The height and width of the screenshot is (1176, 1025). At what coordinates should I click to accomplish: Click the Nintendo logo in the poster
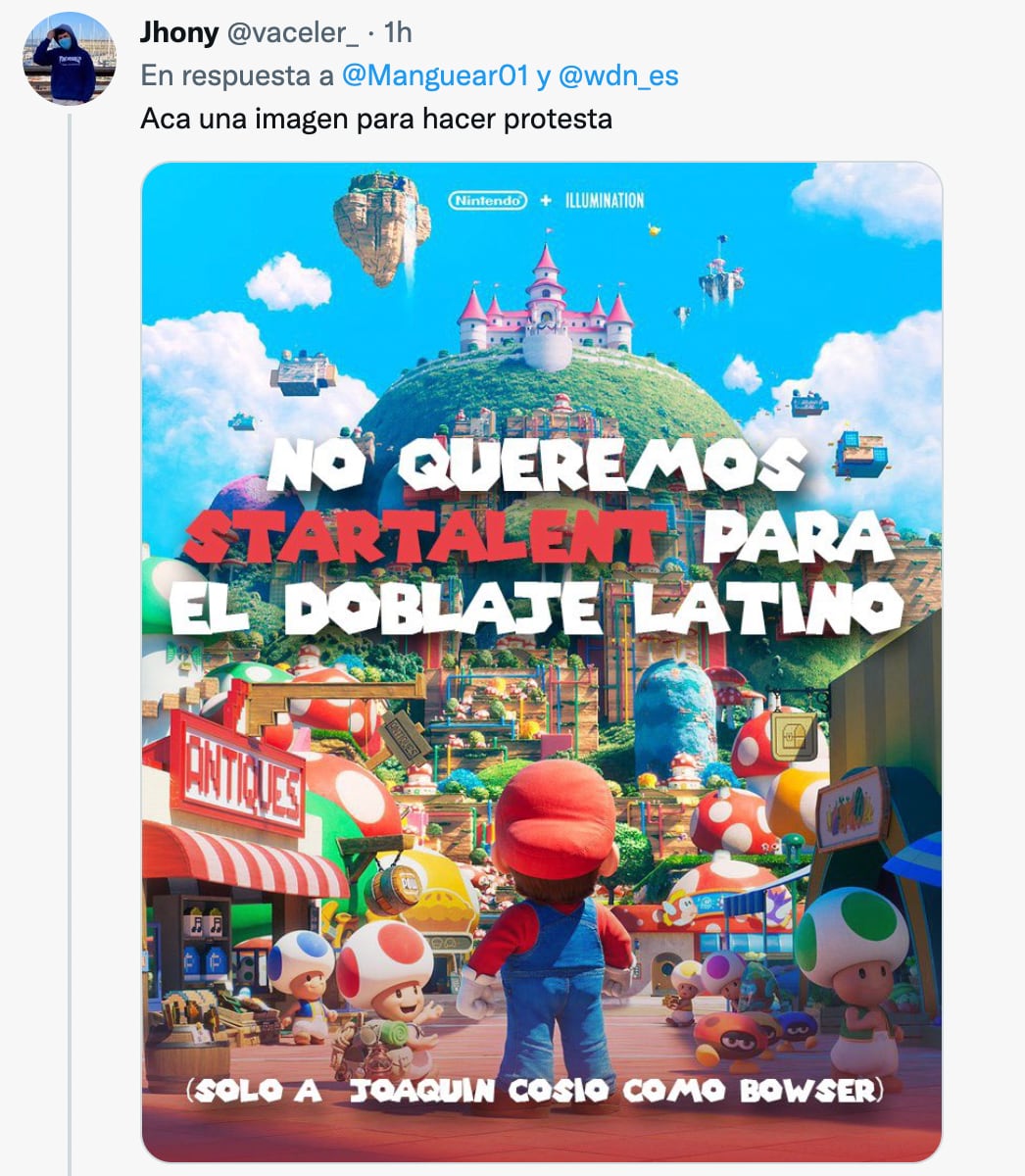coord(488,200)
